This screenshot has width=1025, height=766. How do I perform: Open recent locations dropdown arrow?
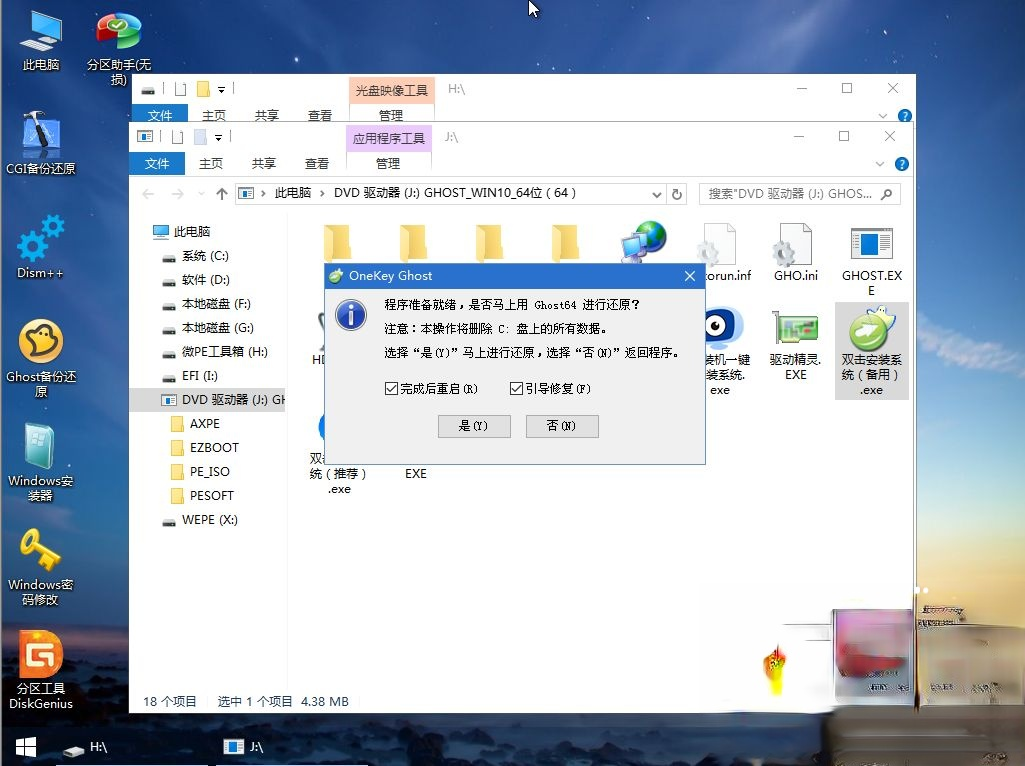coord(201,194)
